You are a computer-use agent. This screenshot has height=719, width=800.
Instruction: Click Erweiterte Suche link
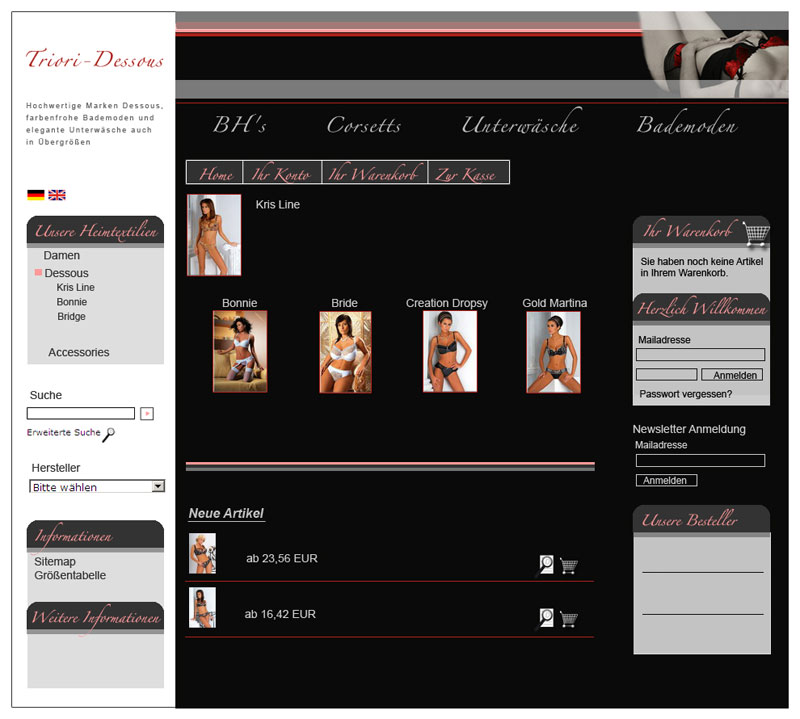(64, 432)
